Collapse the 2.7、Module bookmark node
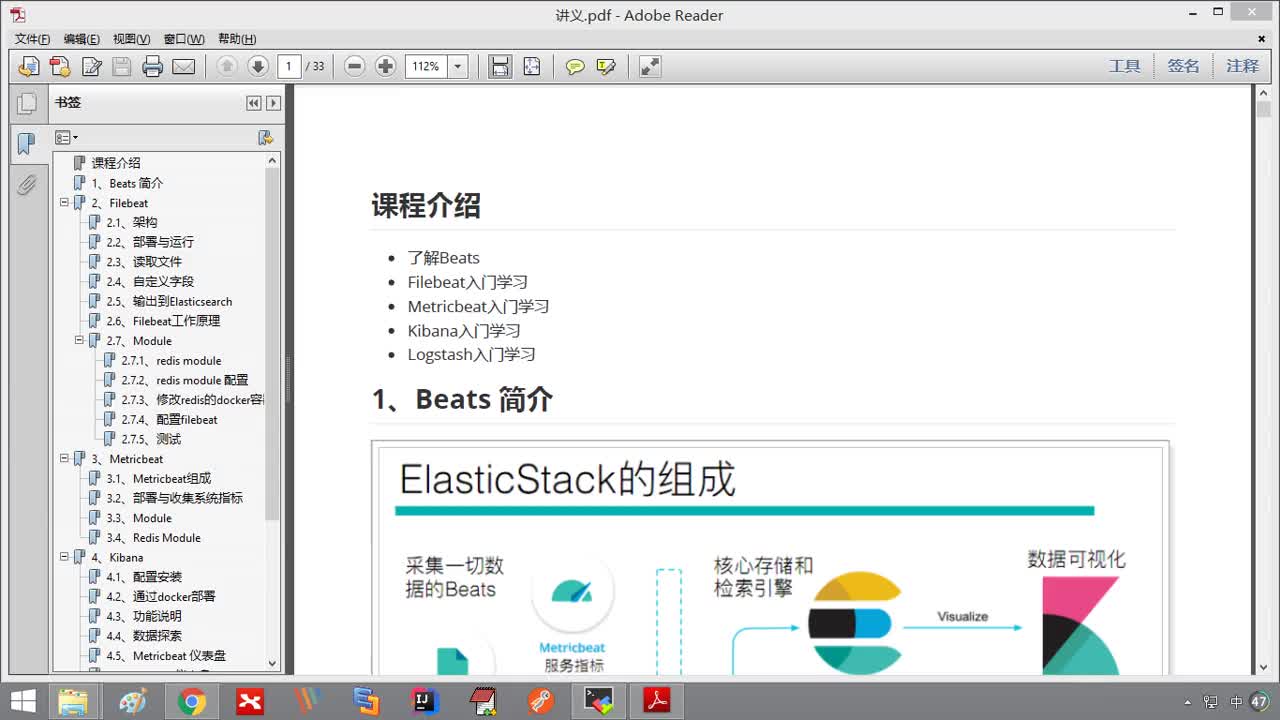 tap(79, 341)
